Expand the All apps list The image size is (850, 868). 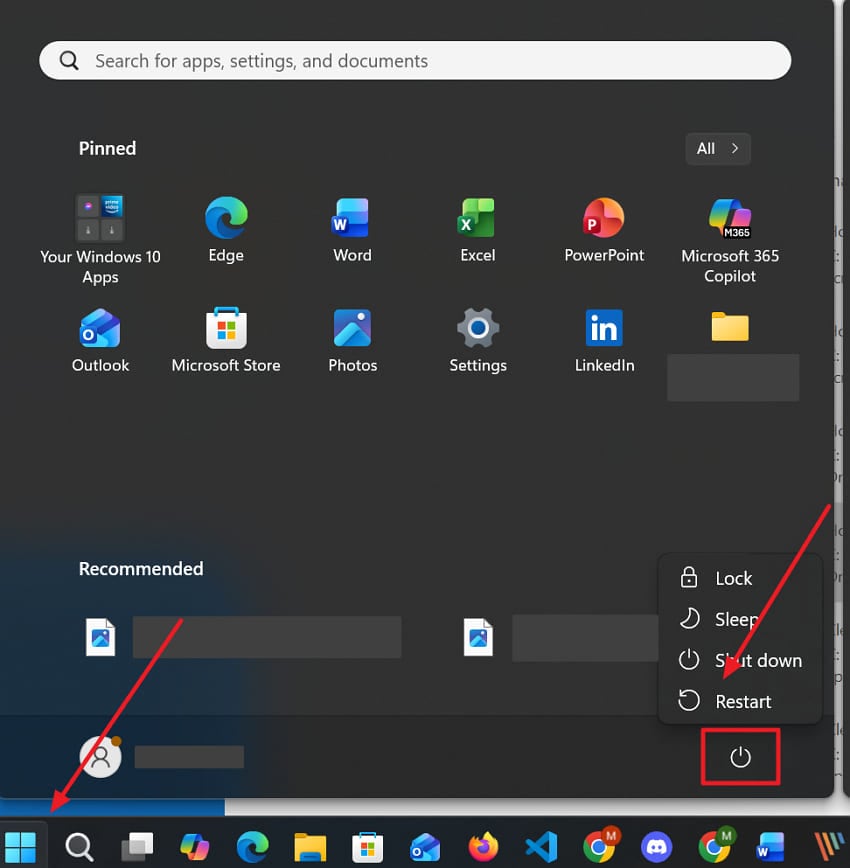pyautogui.click(x=717, y=148)
